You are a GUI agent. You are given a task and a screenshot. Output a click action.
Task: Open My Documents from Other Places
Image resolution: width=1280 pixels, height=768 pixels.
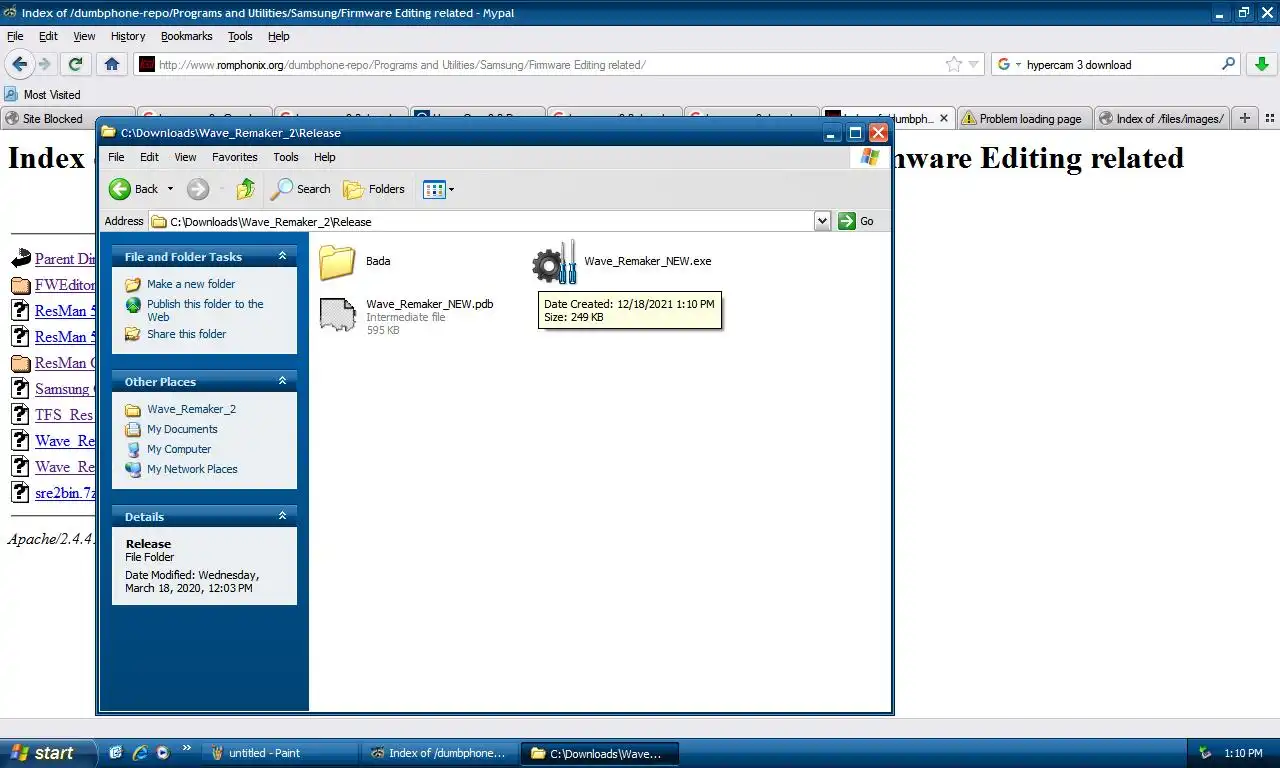[x=182, y=429]
